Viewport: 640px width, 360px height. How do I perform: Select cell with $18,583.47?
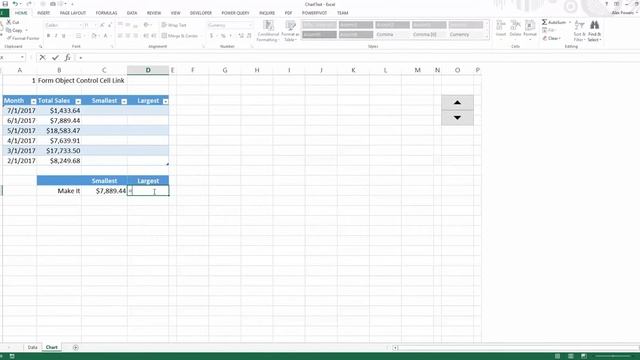[59, 131]
